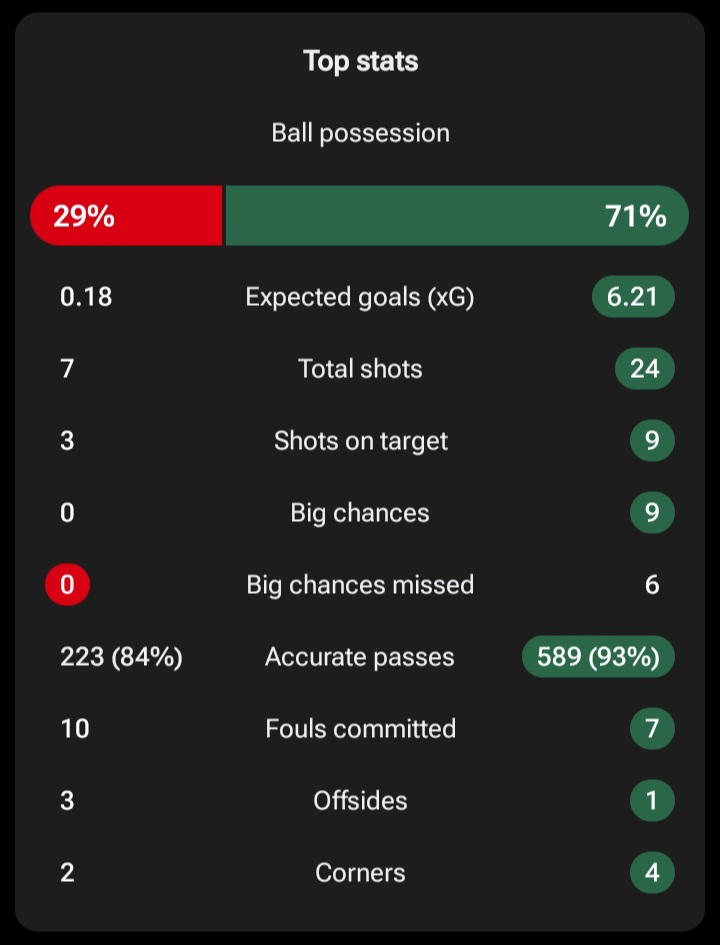Image resolution: width=720 pixels, height=945 pixels.
Task: Click the Fouls committed label
Action: (x=360, y=729)
